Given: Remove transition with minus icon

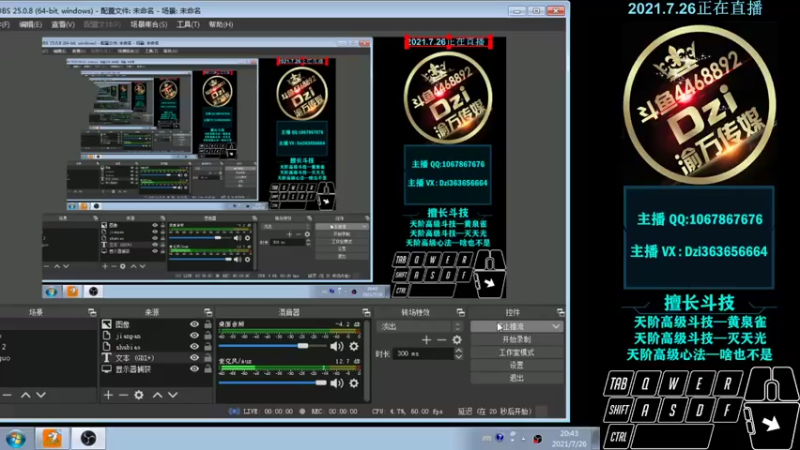Looking at the screenshot, I should tap(442, 339).
